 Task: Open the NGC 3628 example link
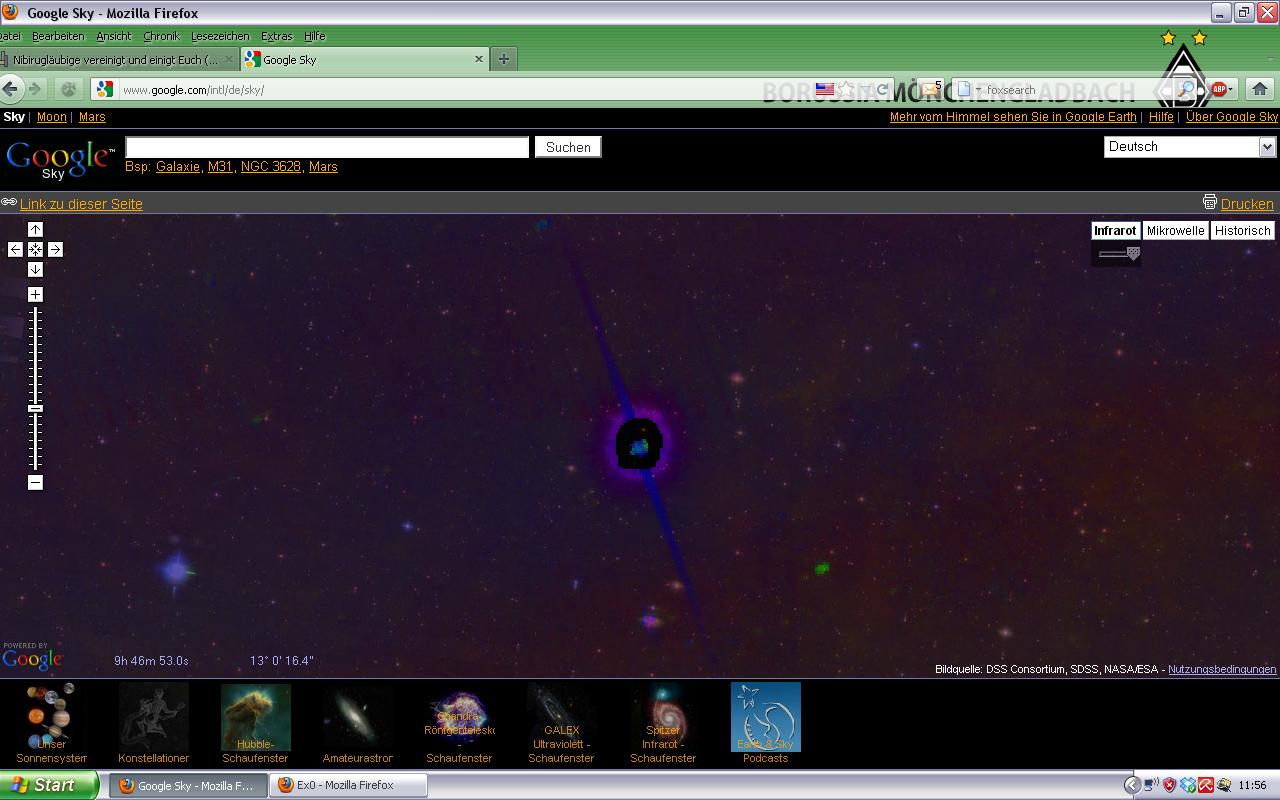point(271,167)
